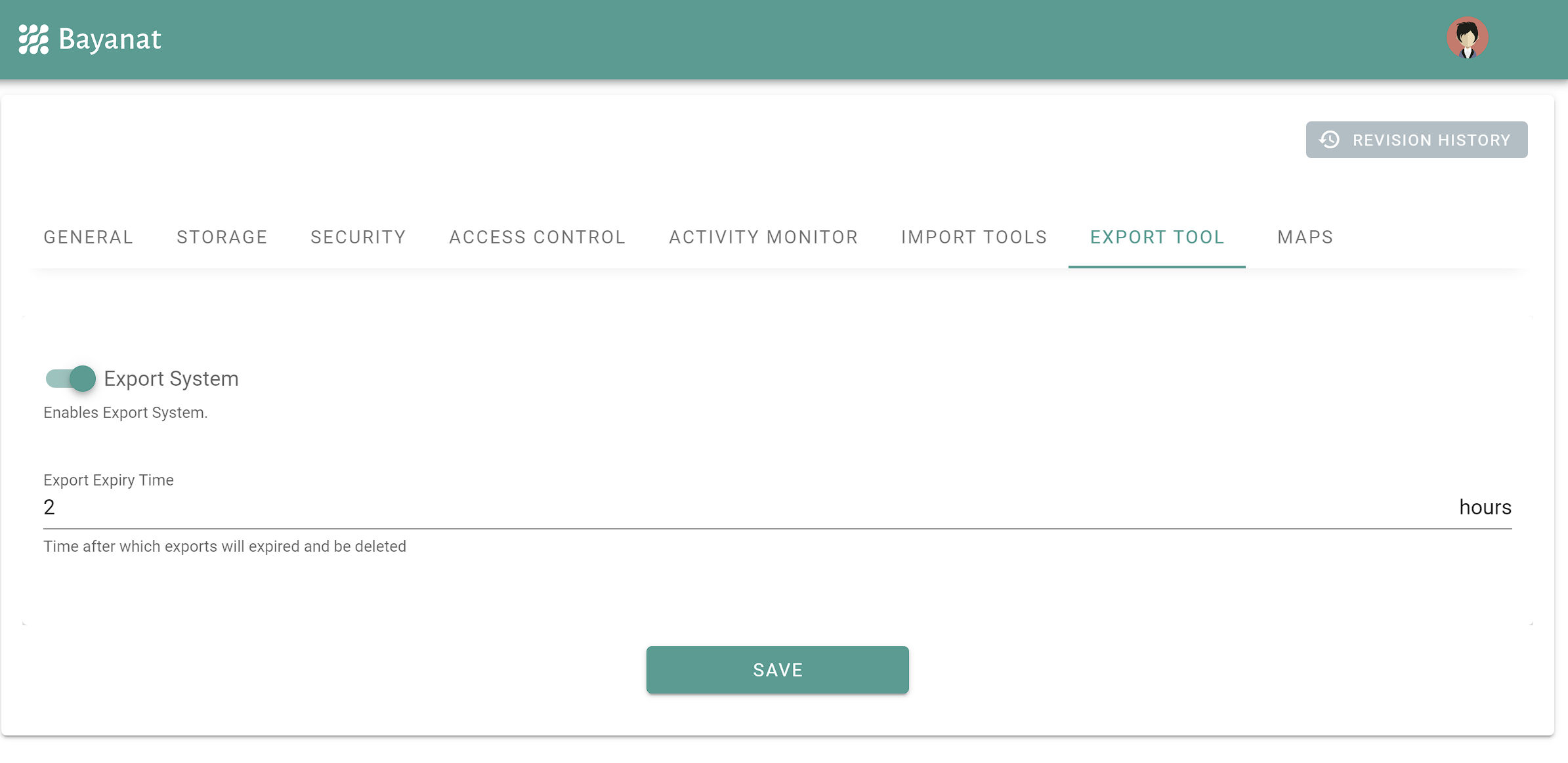Open the Activity Monitor tab
Screen dimensions: 1568x763
coord(763,237)
